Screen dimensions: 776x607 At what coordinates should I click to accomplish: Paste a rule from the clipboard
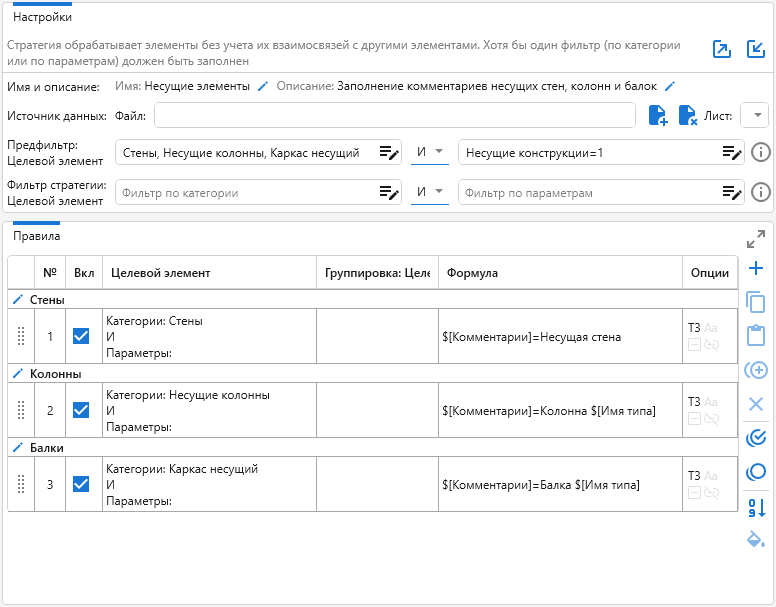tap(756, 335)
